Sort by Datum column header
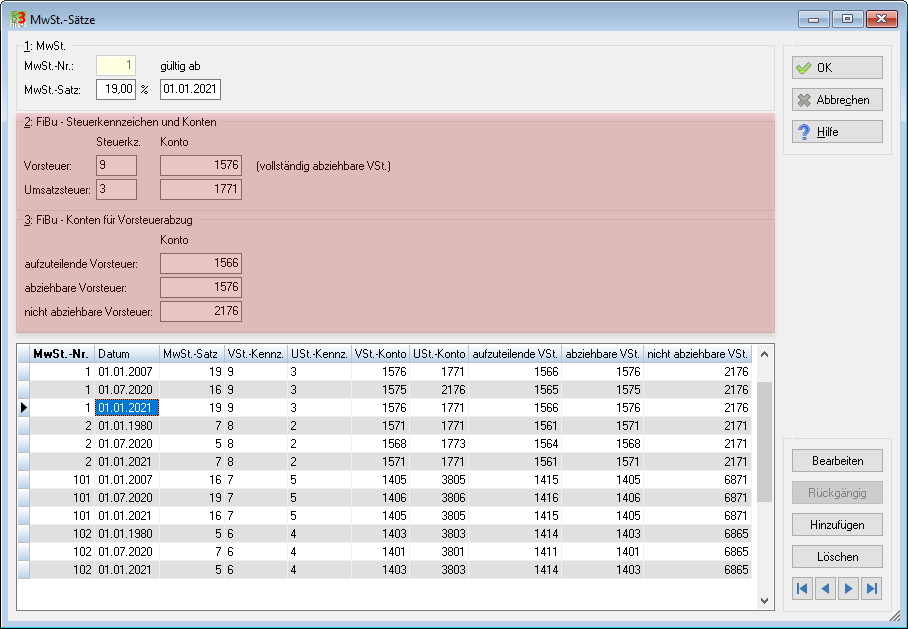The width and height of the screenshot is (908, 629). click(127, 354)
